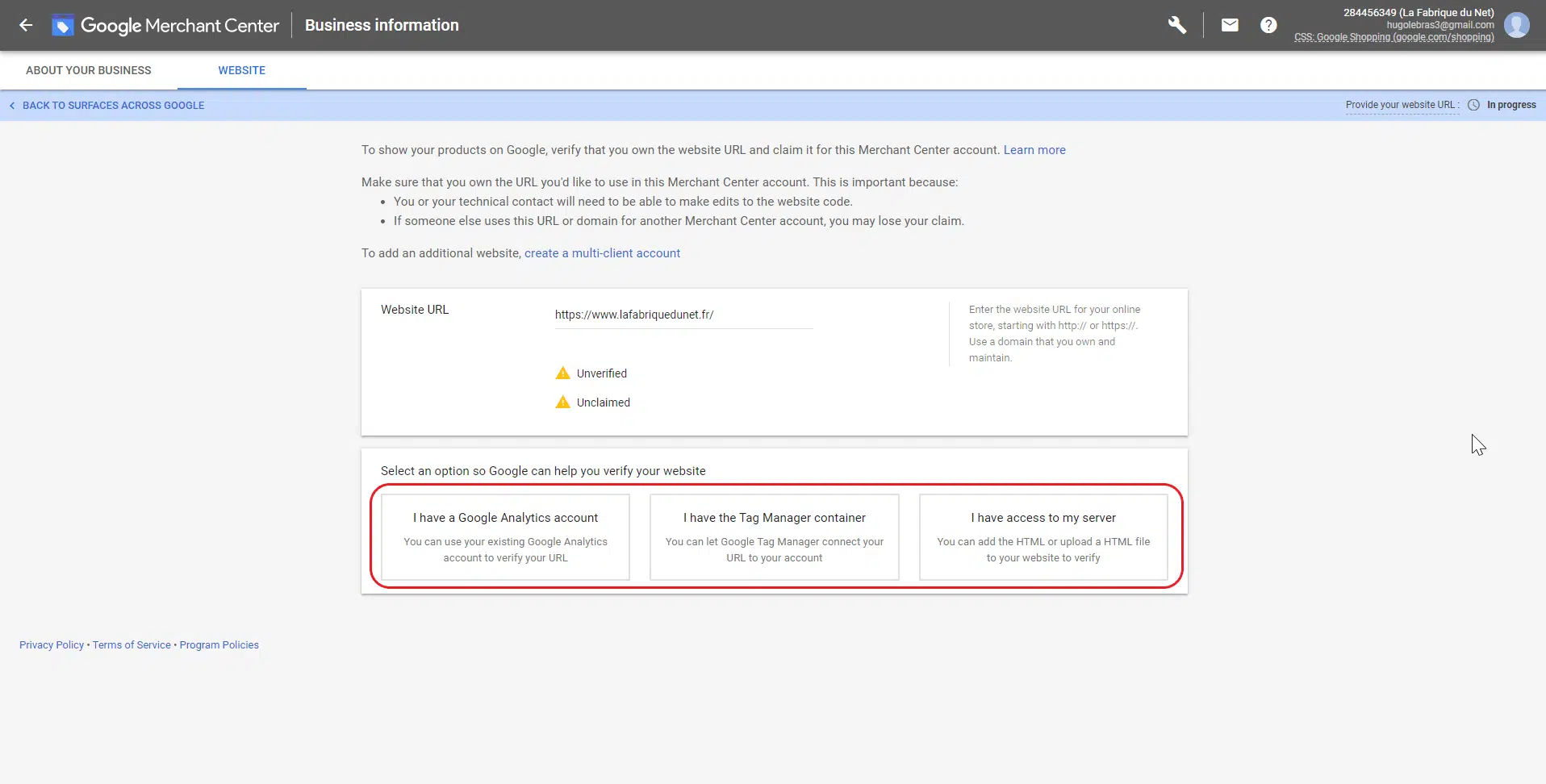The image size is (1546, 784).
Task: Open the Privacy Policy link
Action: [x=52, y=645]
